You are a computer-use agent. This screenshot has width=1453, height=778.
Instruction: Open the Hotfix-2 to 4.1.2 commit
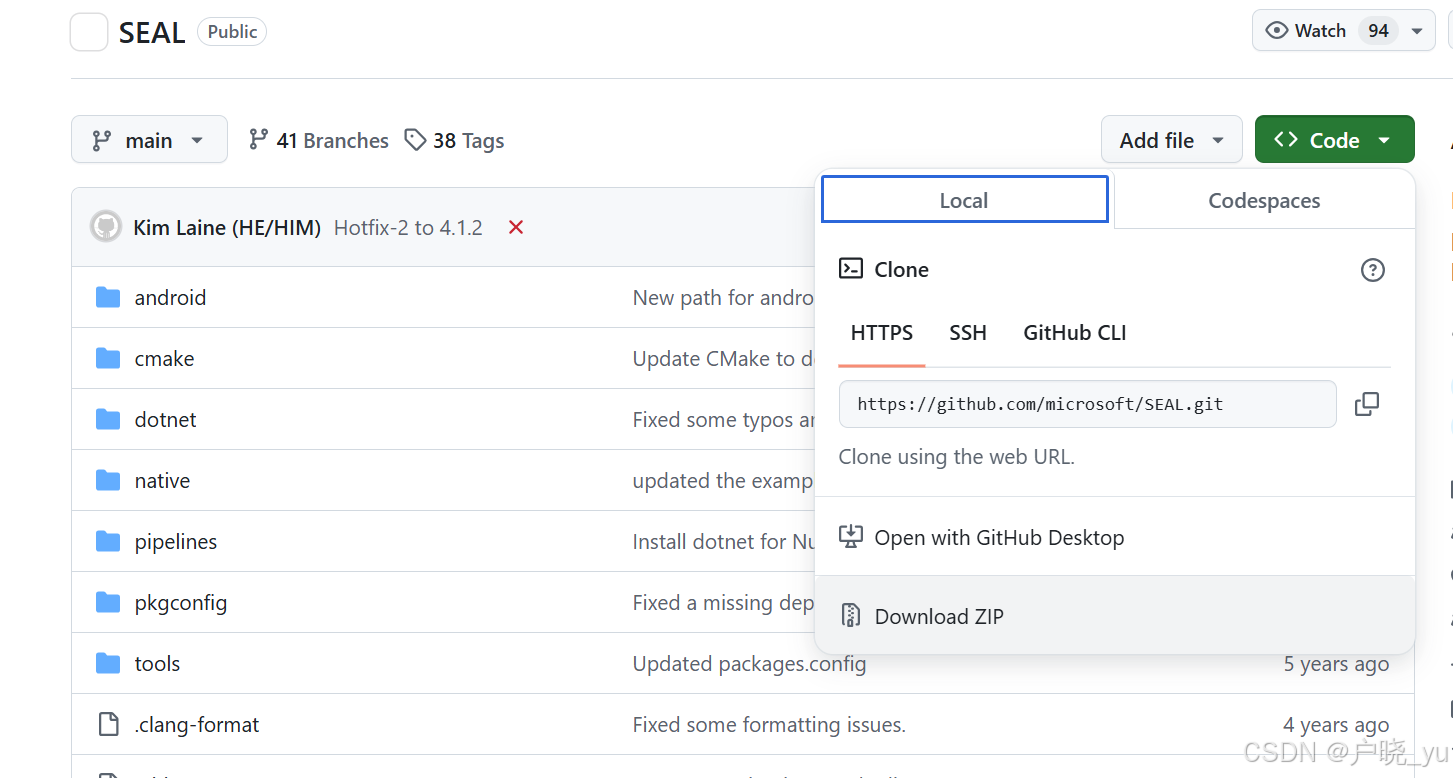(408, 228)
